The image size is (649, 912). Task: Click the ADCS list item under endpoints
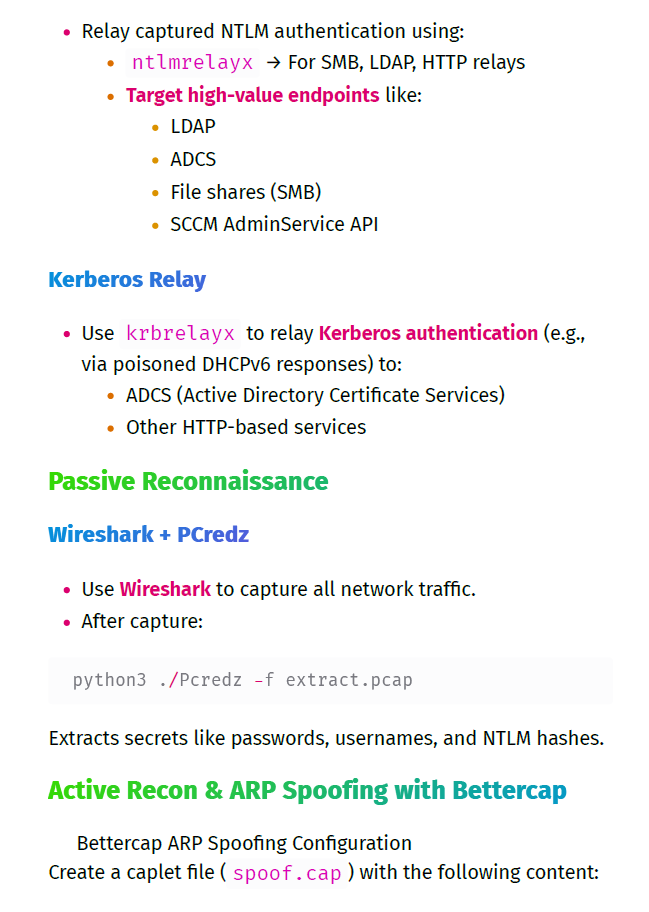coord(193,159)
